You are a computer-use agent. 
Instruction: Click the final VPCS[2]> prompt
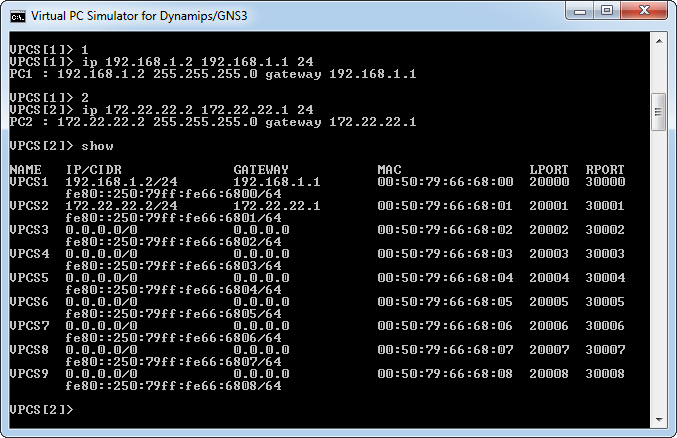coord(41,409)
